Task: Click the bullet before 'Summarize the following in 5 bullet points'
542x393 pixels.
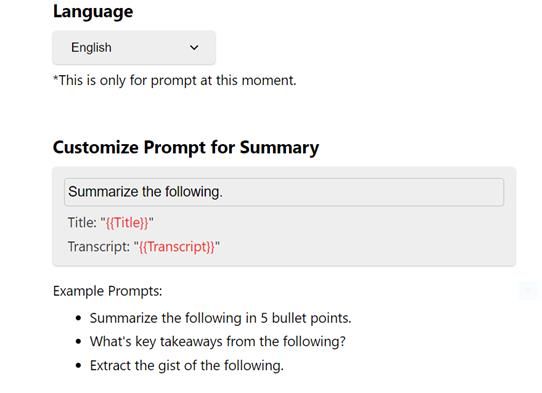Action: click(78, 318)
